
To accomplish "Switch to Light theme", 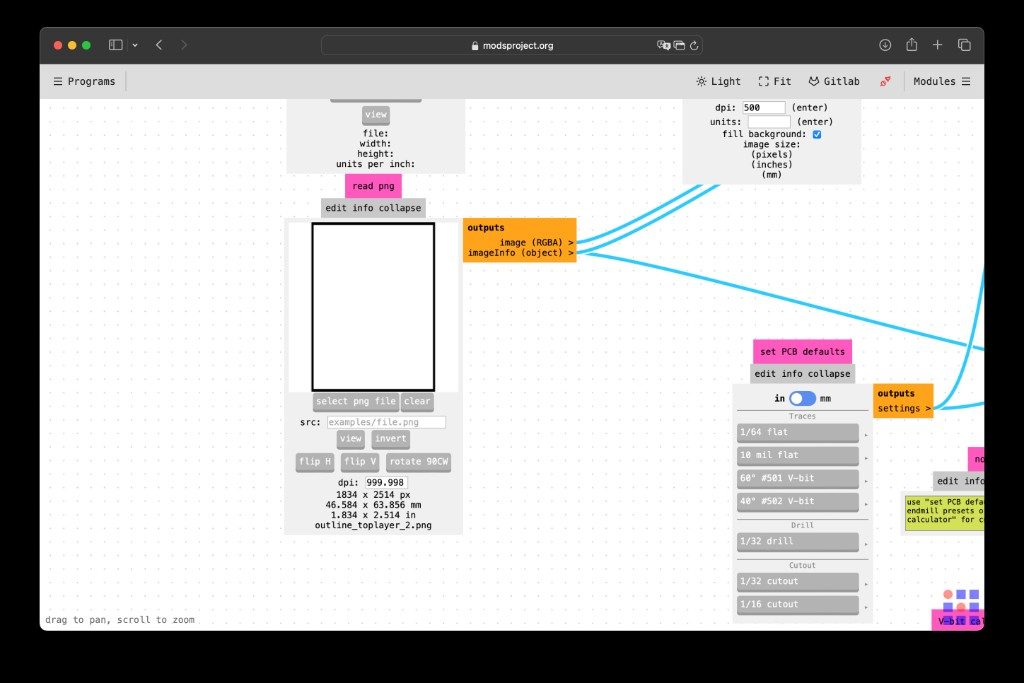I will point(718,82).
